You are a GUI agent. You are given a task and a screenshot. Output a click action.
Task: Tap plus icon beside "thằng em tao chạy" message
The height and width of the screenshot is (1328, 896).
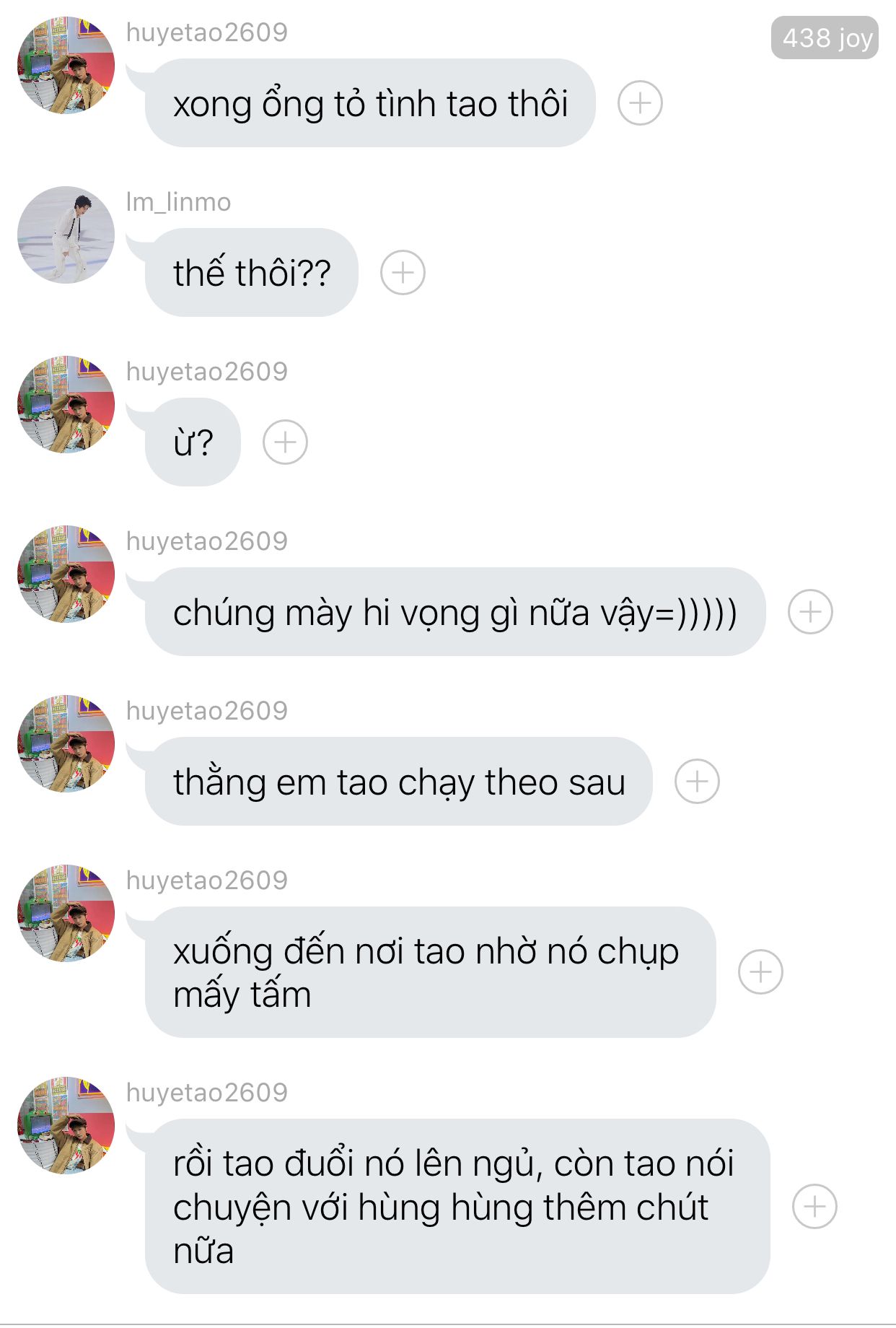697,782
